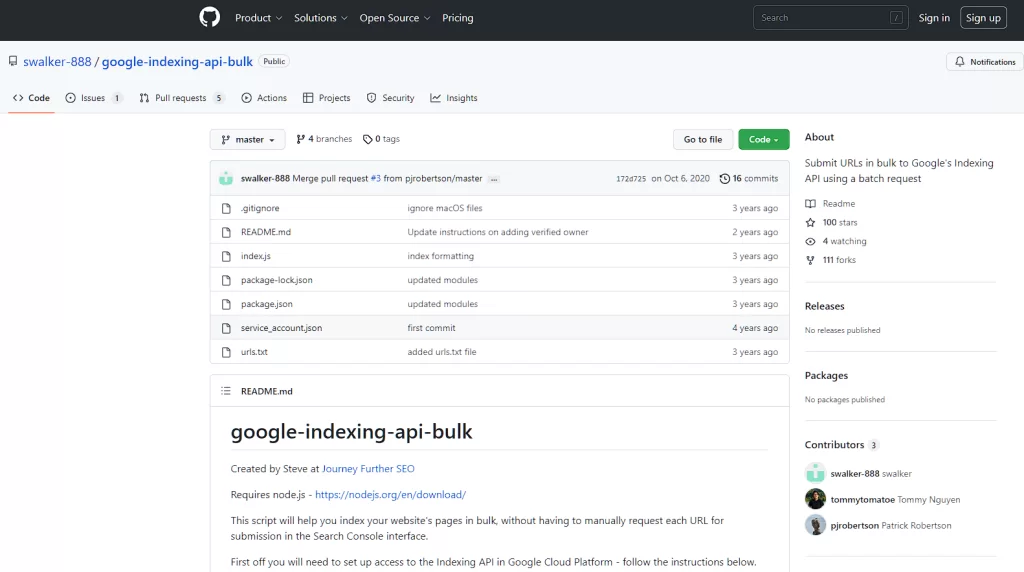This screenshot has height=572, width=1024.
Task: Click pjrobertson's avatar in Contributors
Action: point(815,525)
